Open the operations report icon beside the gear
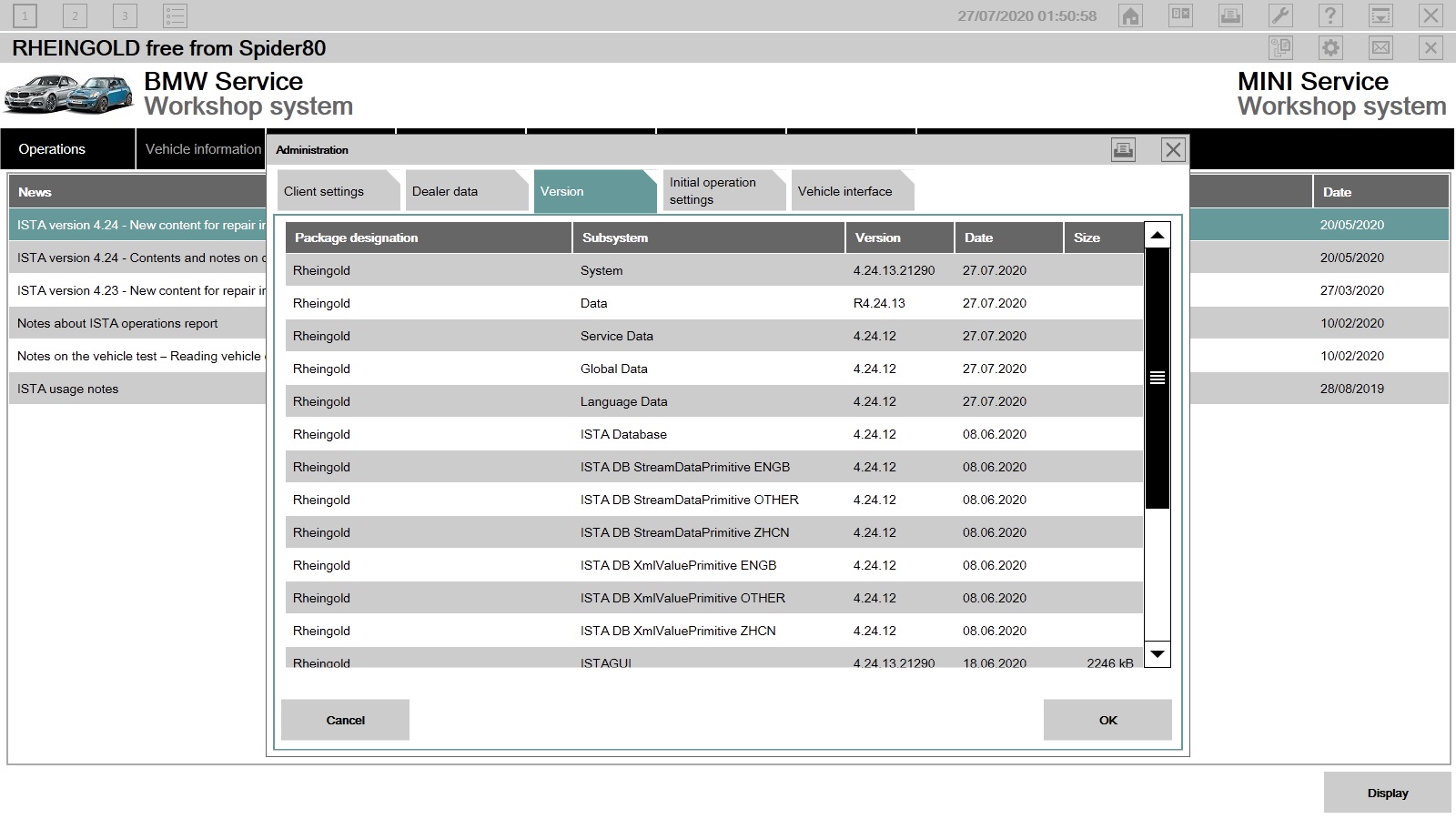 click(x=1283, y=47)
